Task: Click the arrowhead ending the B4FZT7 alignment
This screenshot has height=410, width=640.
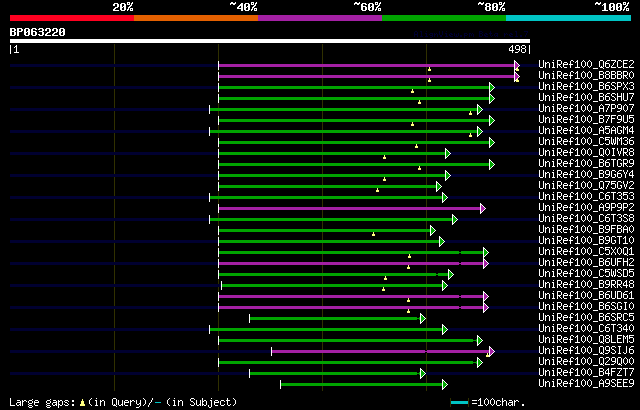Action: click(x=423, y=374)
